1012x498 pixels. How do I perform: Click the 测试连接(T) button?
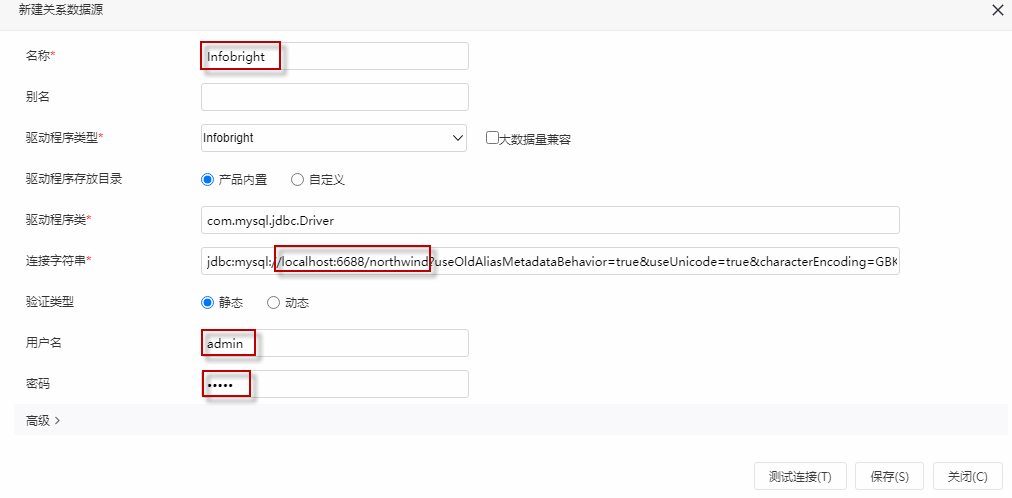[800, 477]
